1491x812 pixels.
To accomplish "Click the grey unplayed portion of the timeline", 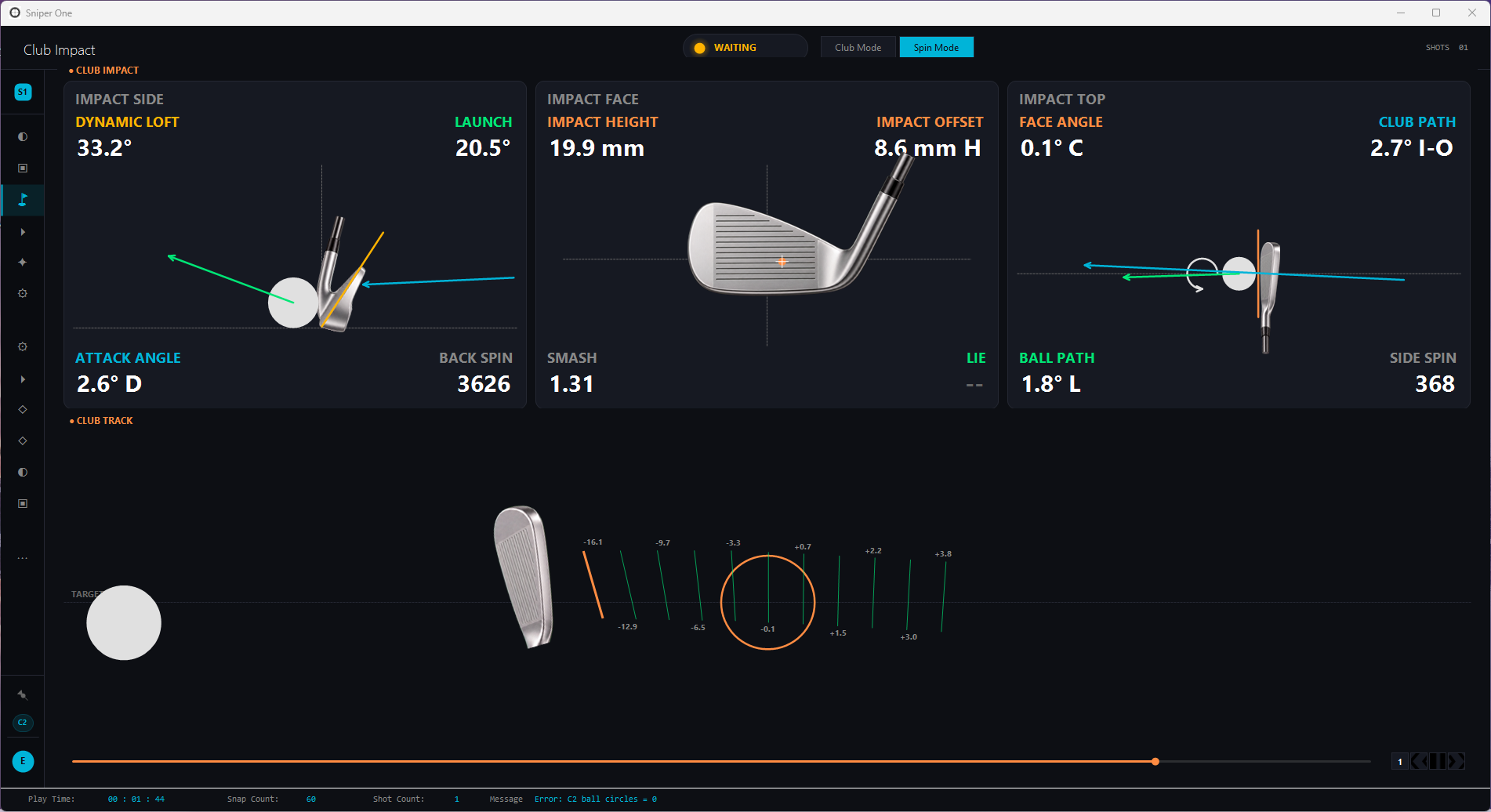I will click(1264, 761).
